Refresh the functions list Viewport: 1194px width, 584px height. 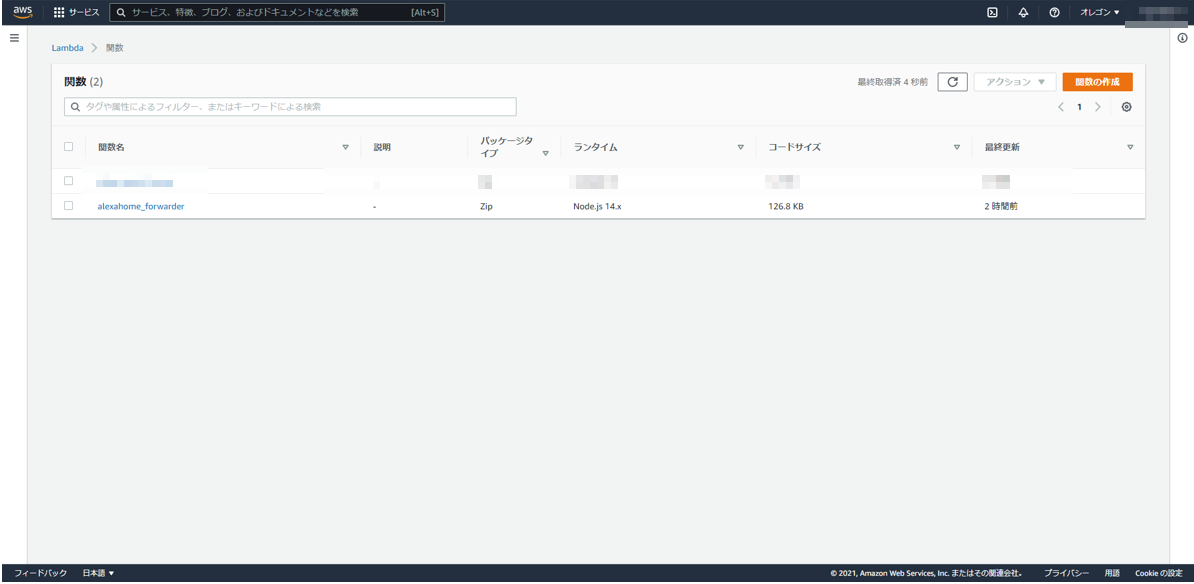pyautogui.click(x=952, y=81)
